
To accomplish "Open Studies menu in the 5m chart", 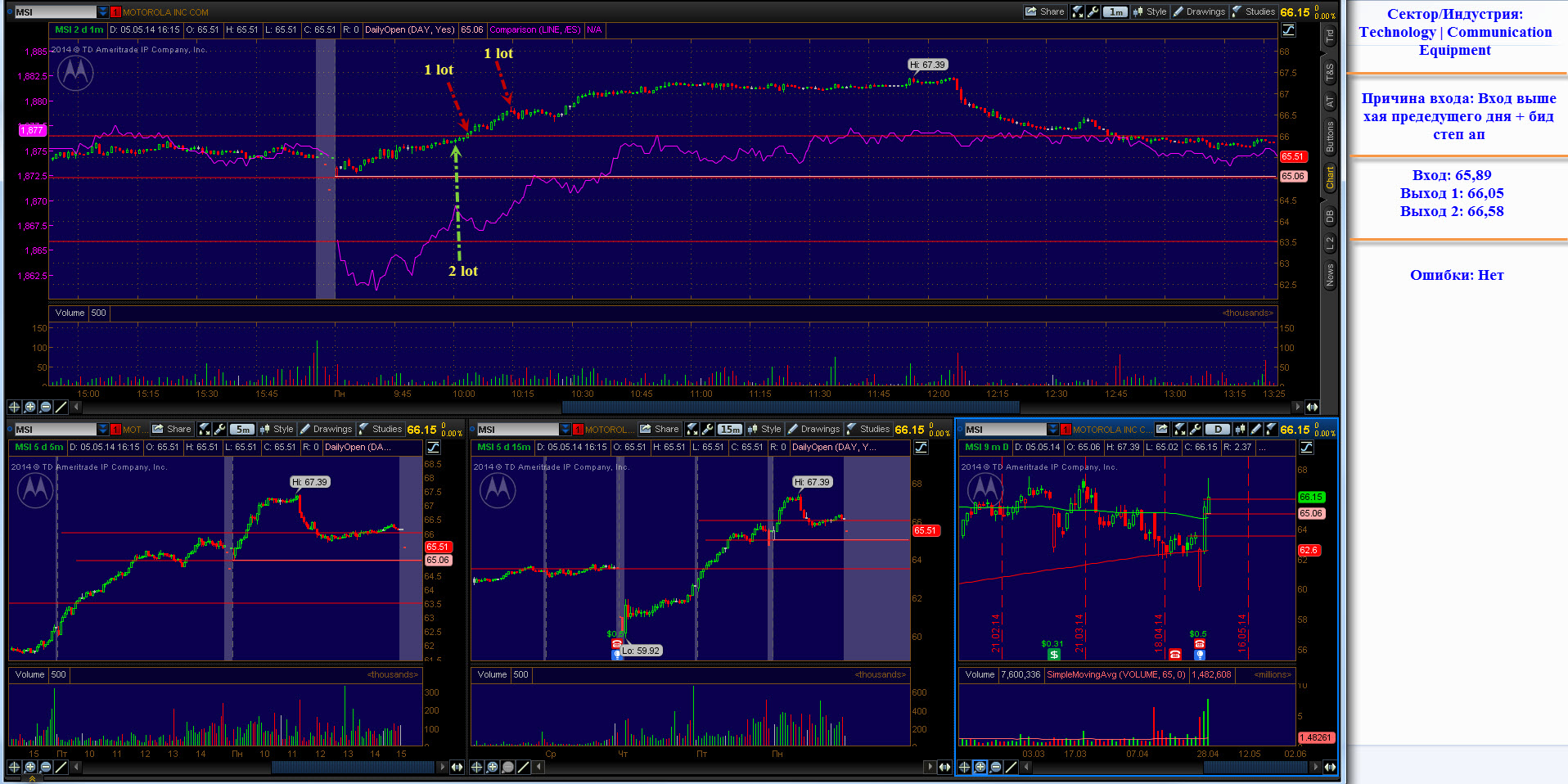I will tap(381, 429).
